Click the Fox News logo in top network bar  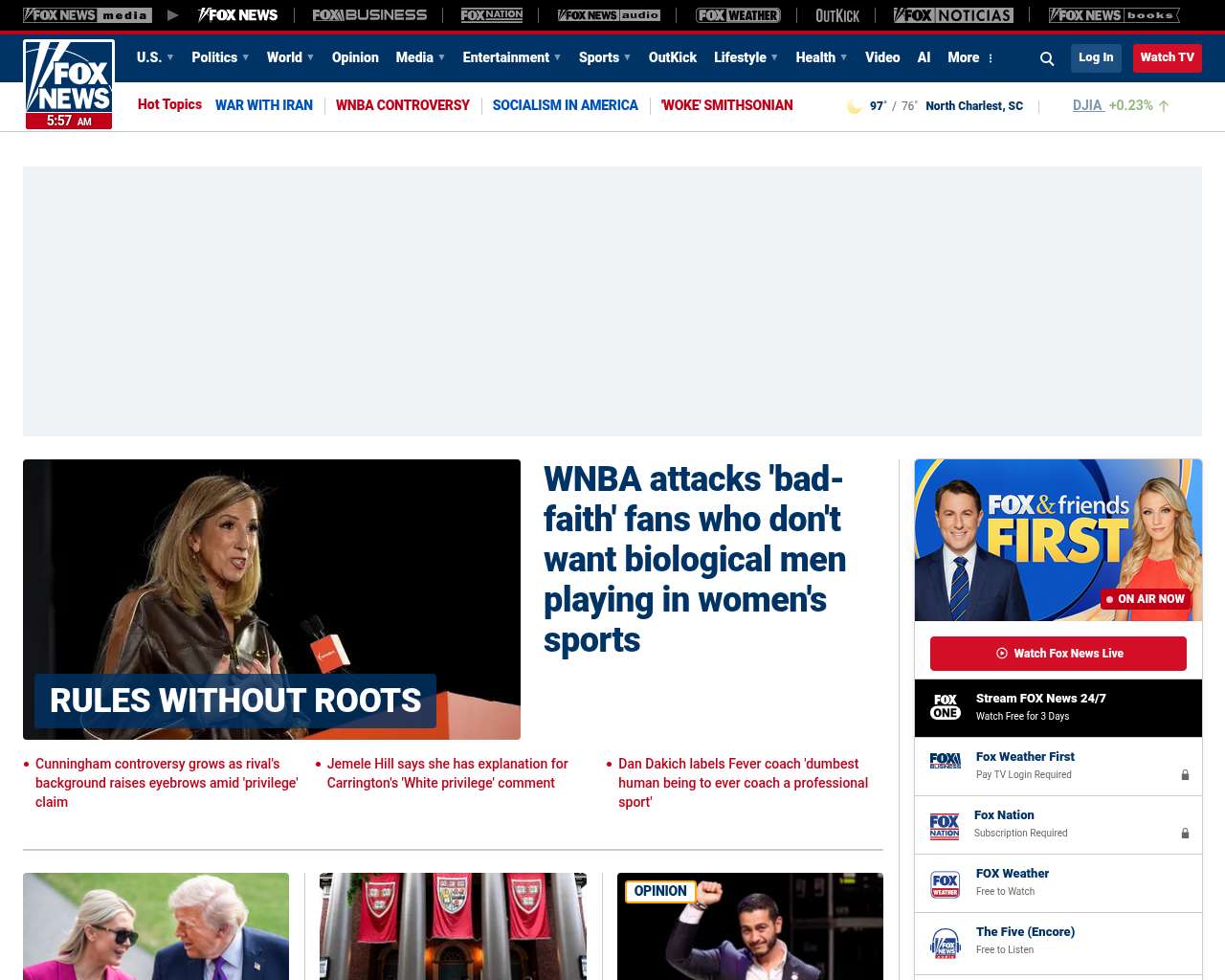(237, 15)
